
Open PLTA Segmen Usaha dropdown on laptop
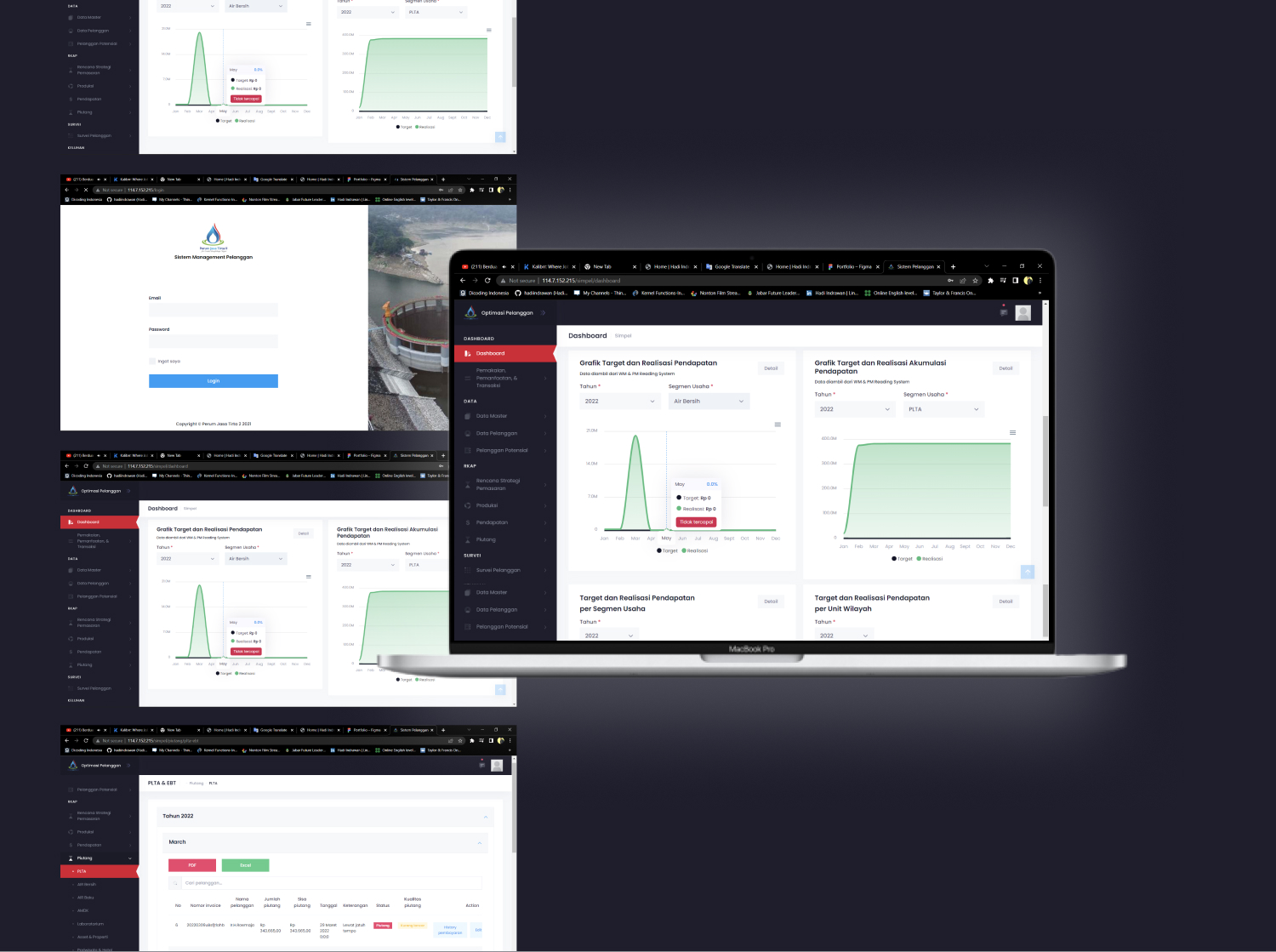click(x=943, y=409)
